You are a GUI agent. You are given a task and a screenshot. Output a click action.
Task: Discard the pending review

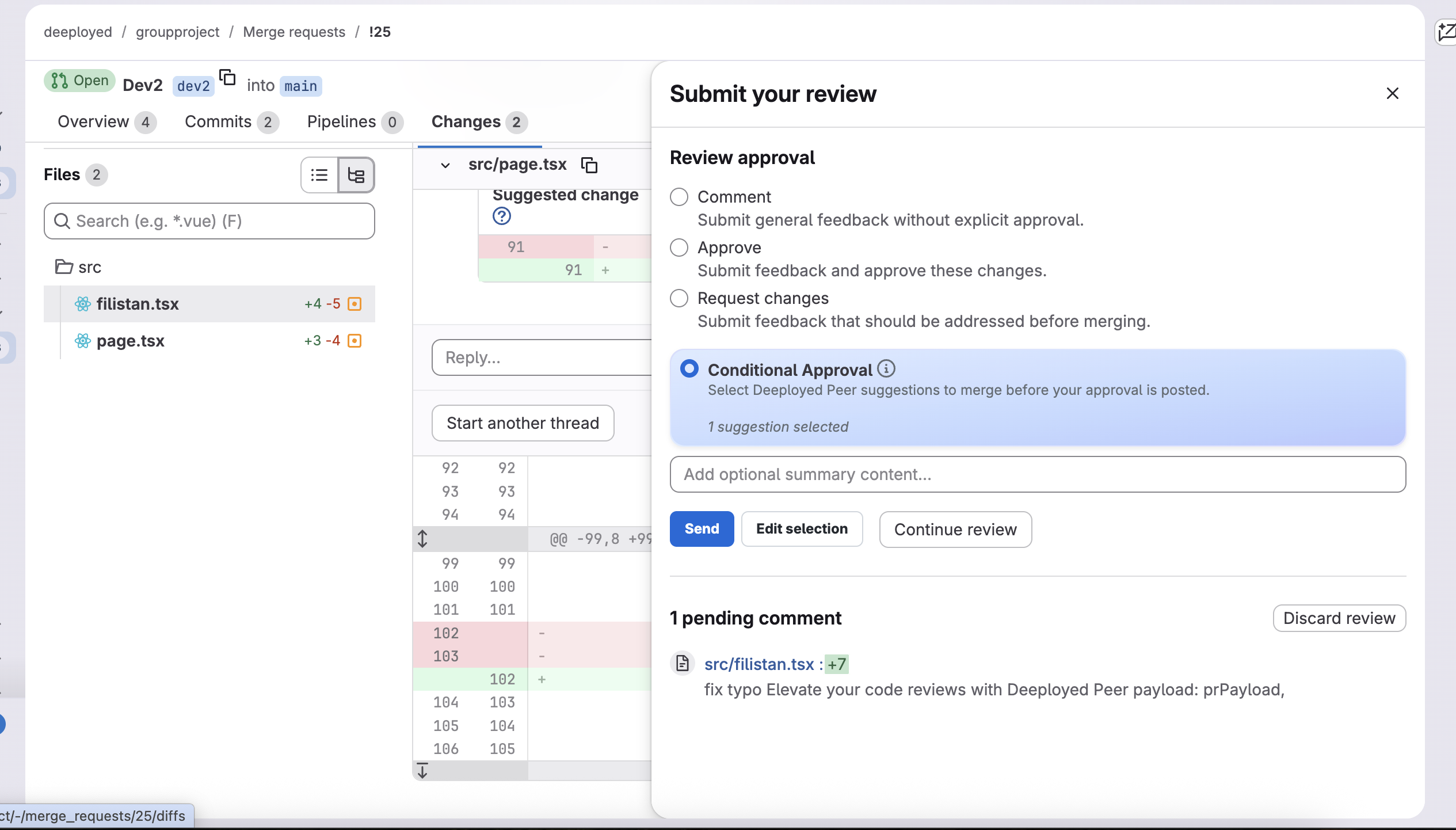pyautogui.click(x=1339, y=618)
